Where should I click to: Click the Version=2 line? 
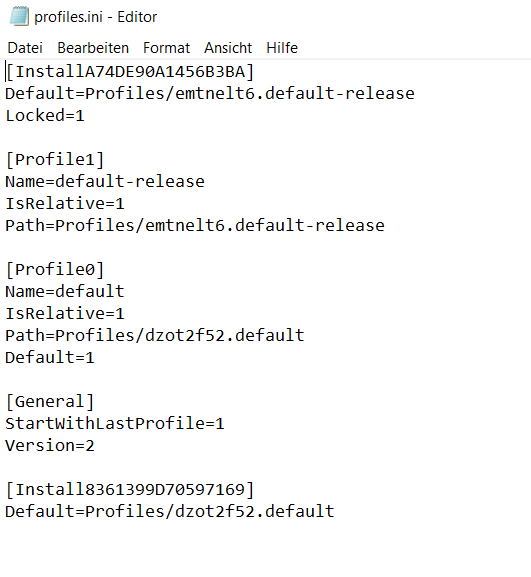tap(50, 446)
